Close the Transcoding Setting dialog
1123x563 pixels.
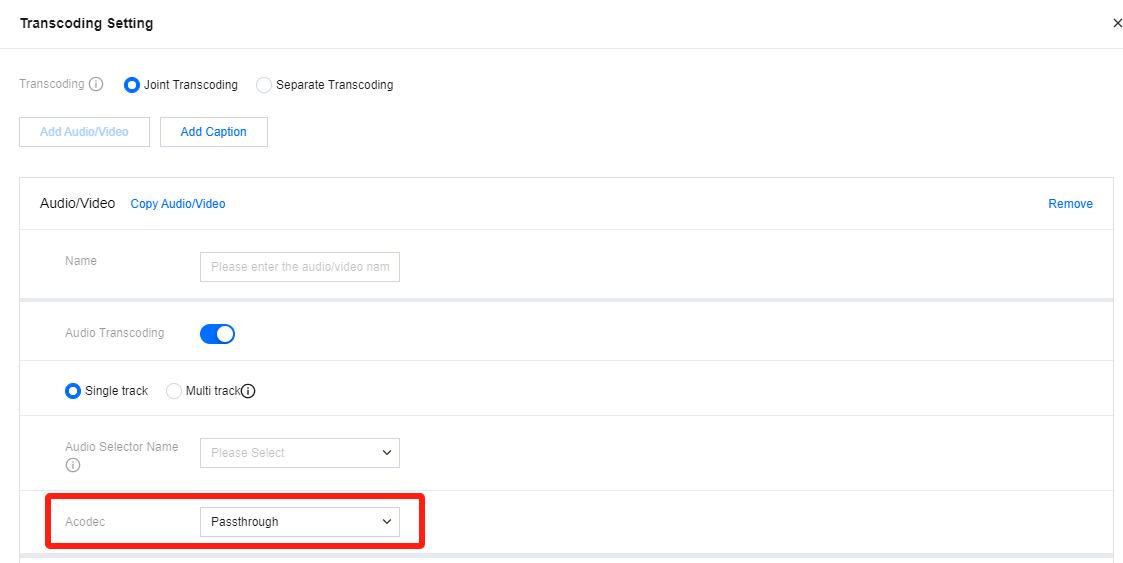(1117, 23)
